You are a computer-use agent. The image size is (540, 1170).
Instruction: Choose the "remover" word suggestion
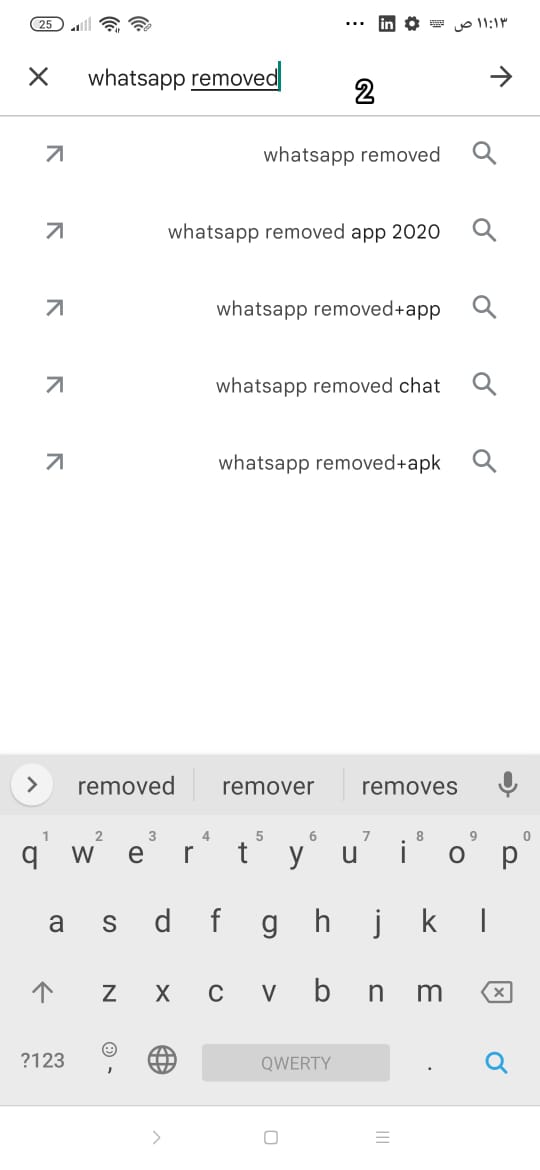click(x=268, y=786)
